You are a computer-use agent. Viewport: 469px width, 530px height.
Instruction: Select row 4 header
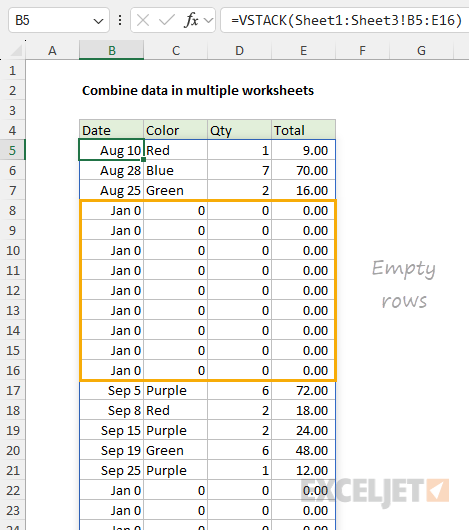pos(13,130)
